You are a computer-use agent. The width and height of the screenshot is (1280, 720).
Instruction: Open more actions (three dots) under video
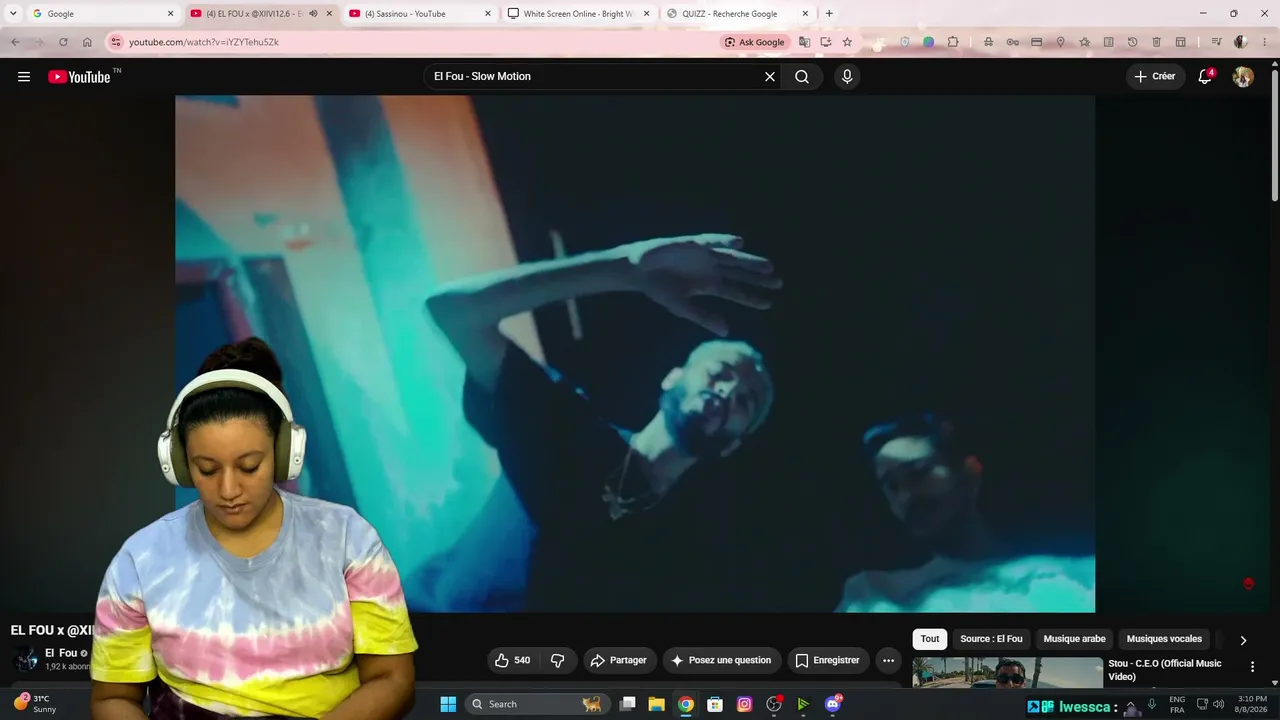pyautogui.click(x=888, y=660)
